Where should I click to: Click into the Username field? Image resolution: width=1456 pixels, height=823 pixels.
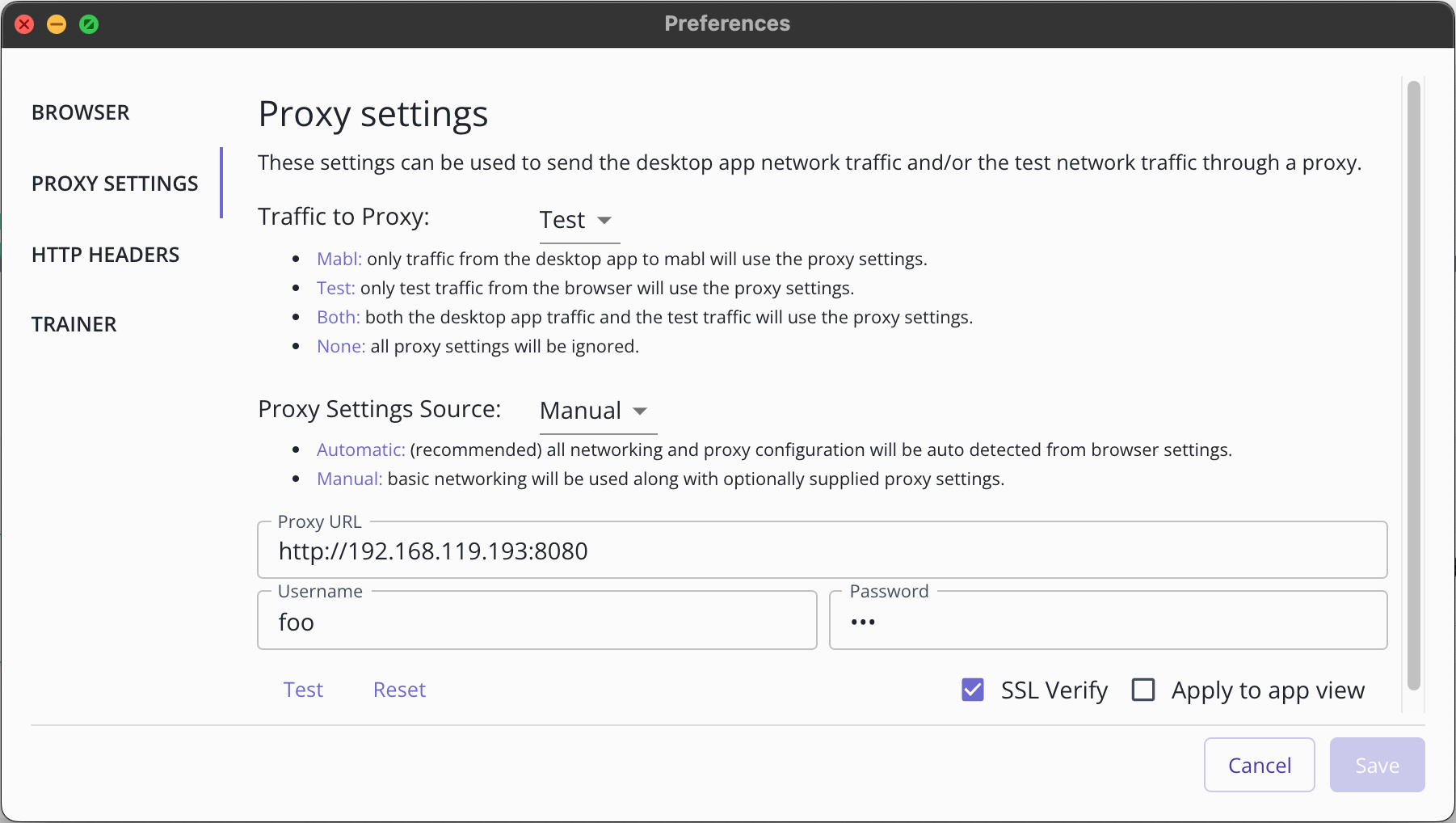[x=537, y=621]
